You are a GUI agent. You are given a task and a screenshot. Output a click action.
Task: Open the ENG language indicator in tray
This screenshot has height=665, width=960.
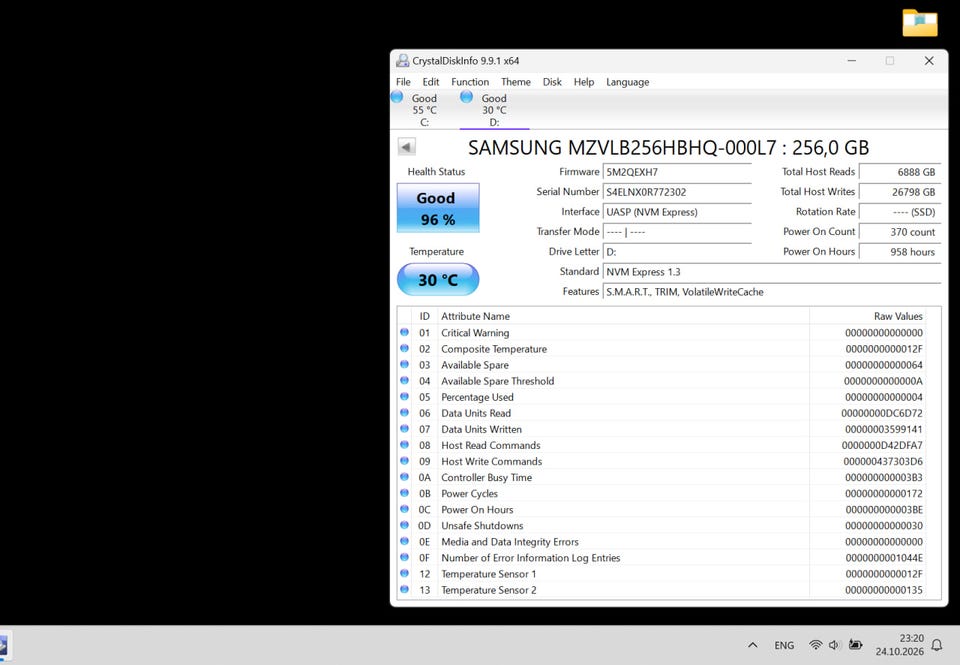point(784,645)
